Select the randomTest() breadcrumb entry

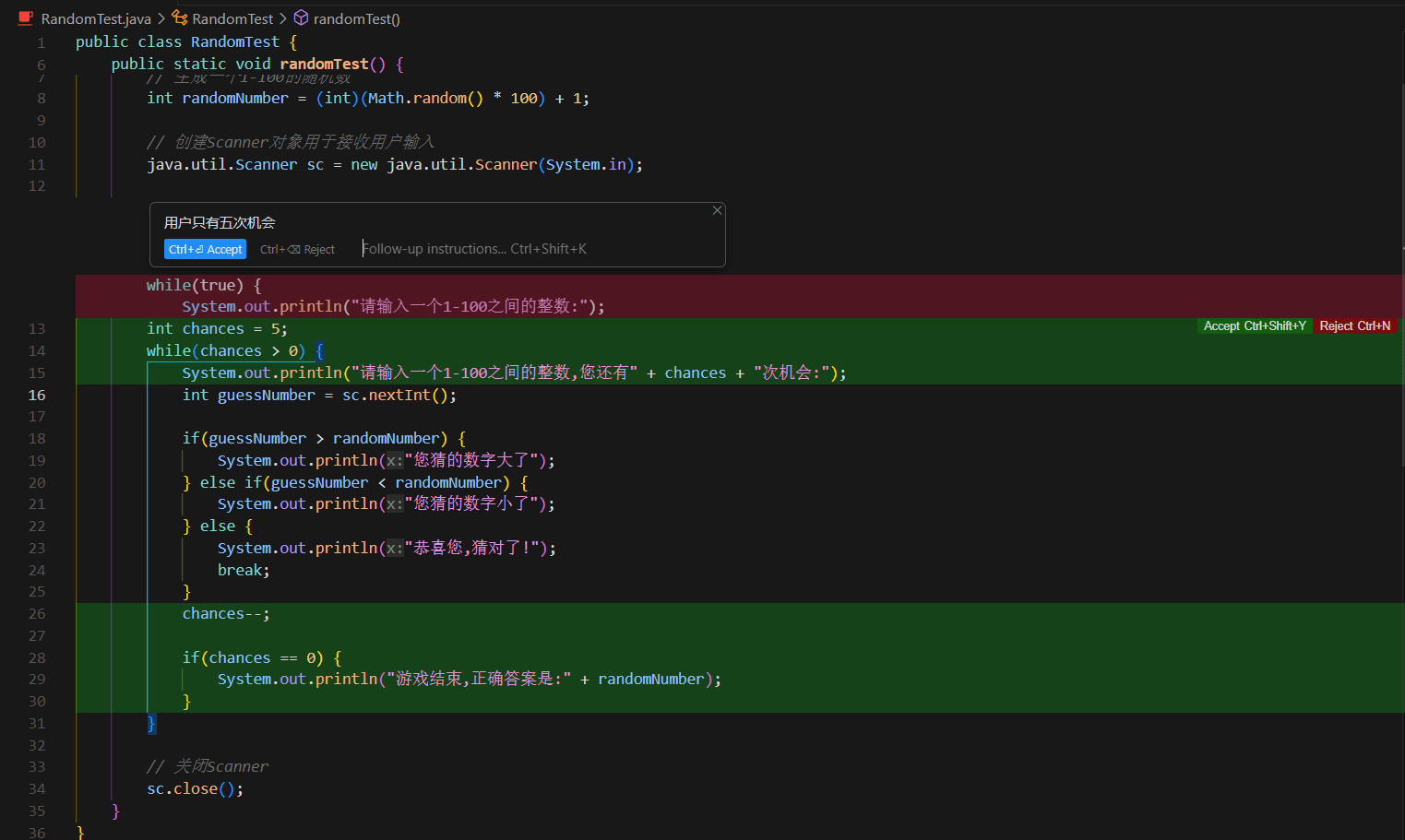(356, 18)
